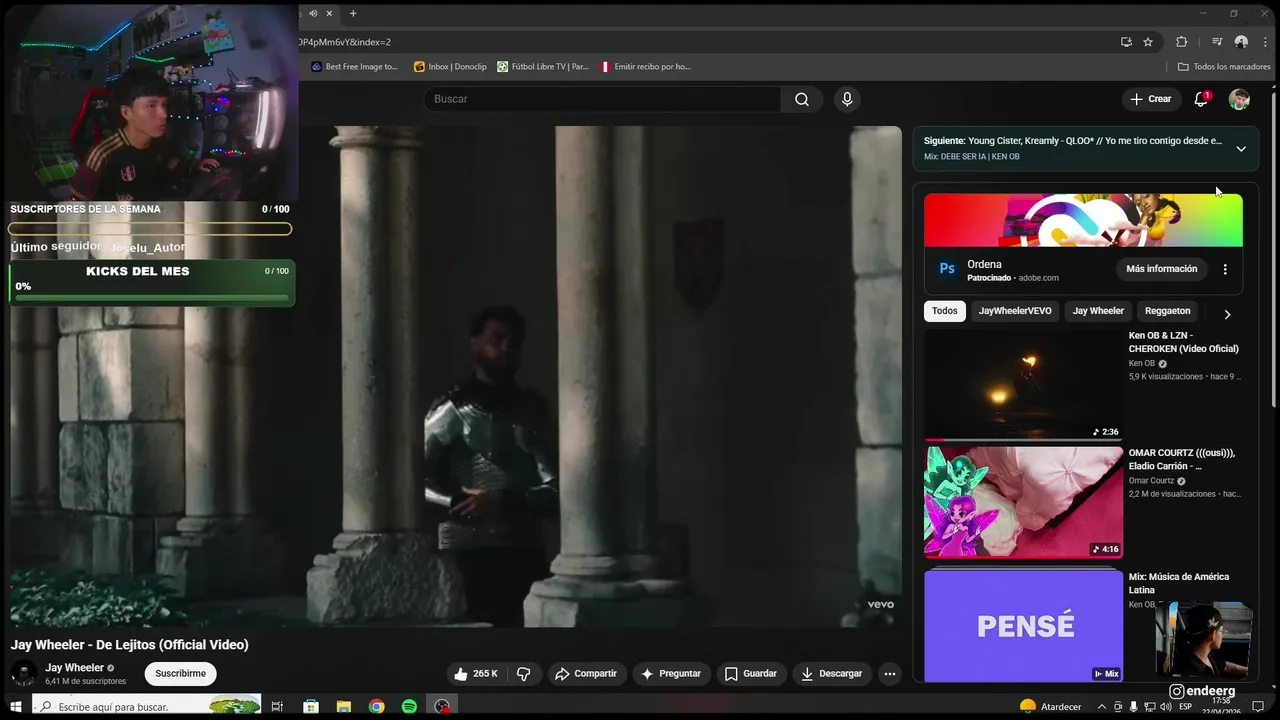Click the Preguntar button
The width and height of the screenshot is (1280, 720).
(x=671, y=674)
